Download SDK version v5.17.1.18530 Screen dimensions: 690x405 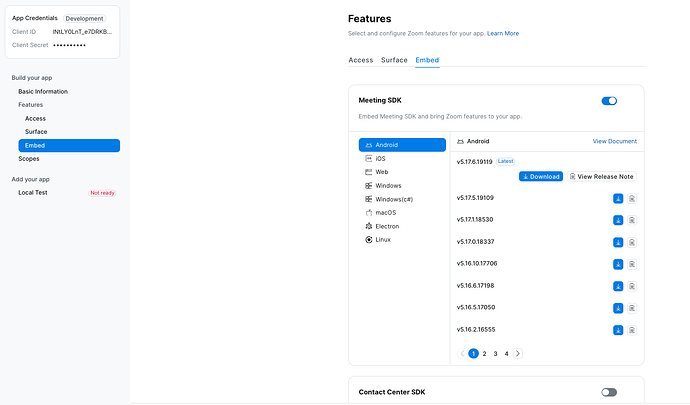[618, 220]
